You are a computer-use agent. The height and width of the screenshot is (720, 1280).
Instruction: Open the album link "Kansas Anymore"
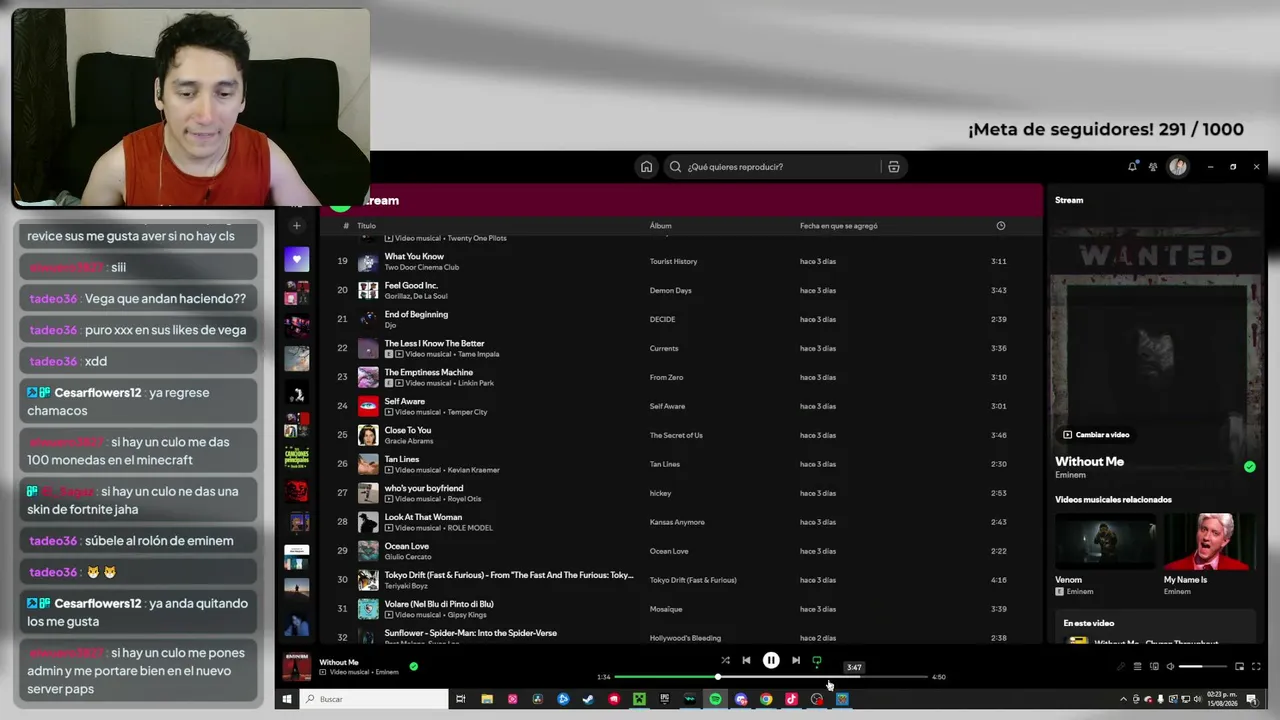click(x=677, y=522)
